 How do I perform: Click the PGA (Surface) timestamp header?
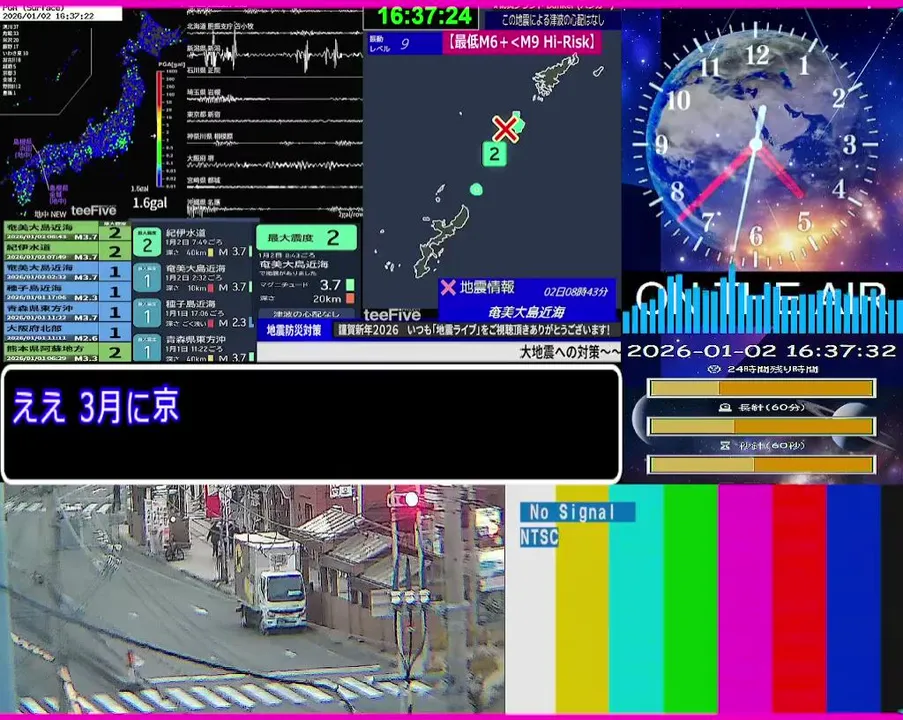click(61, 13)
